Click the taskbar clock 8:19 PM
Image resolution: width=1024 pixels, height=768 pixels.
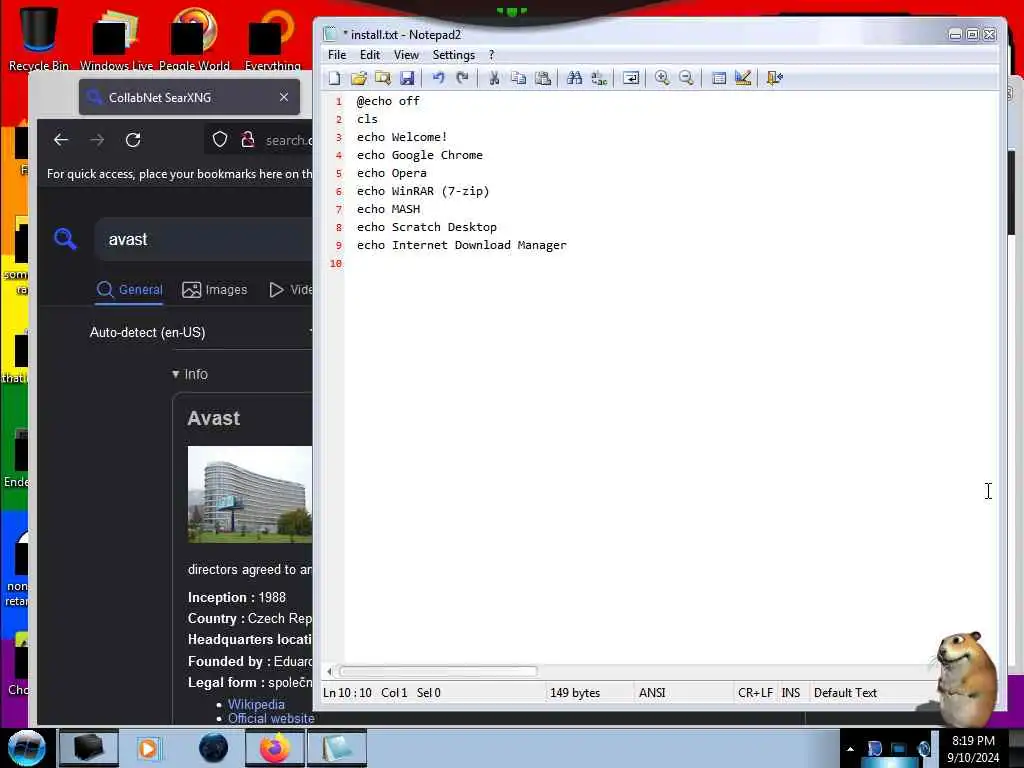(973, 741)
